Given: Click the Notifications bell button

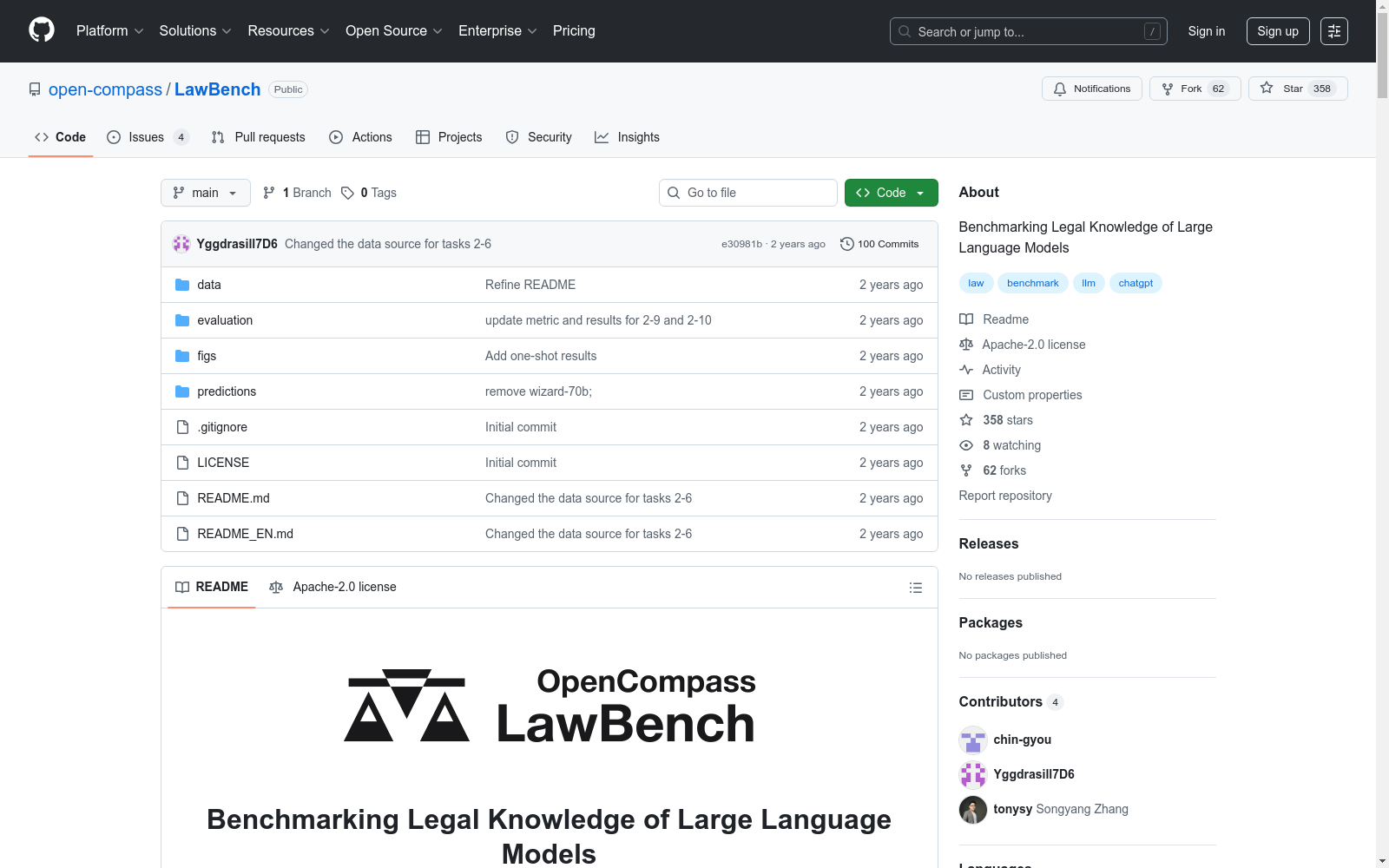Looking at the screenshot, I should pyautogui.click(x=1092, y=89).
